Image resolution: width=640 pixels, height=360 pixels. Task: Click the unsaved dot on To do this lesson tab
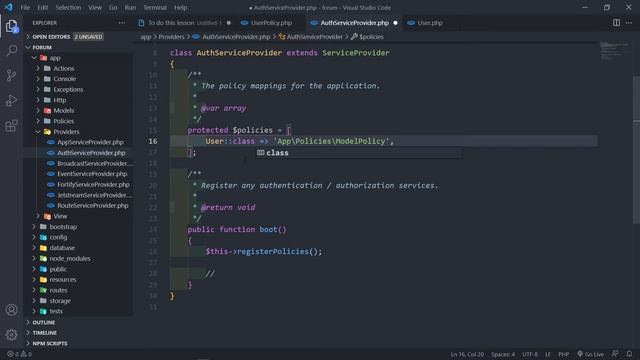point(229,23)
